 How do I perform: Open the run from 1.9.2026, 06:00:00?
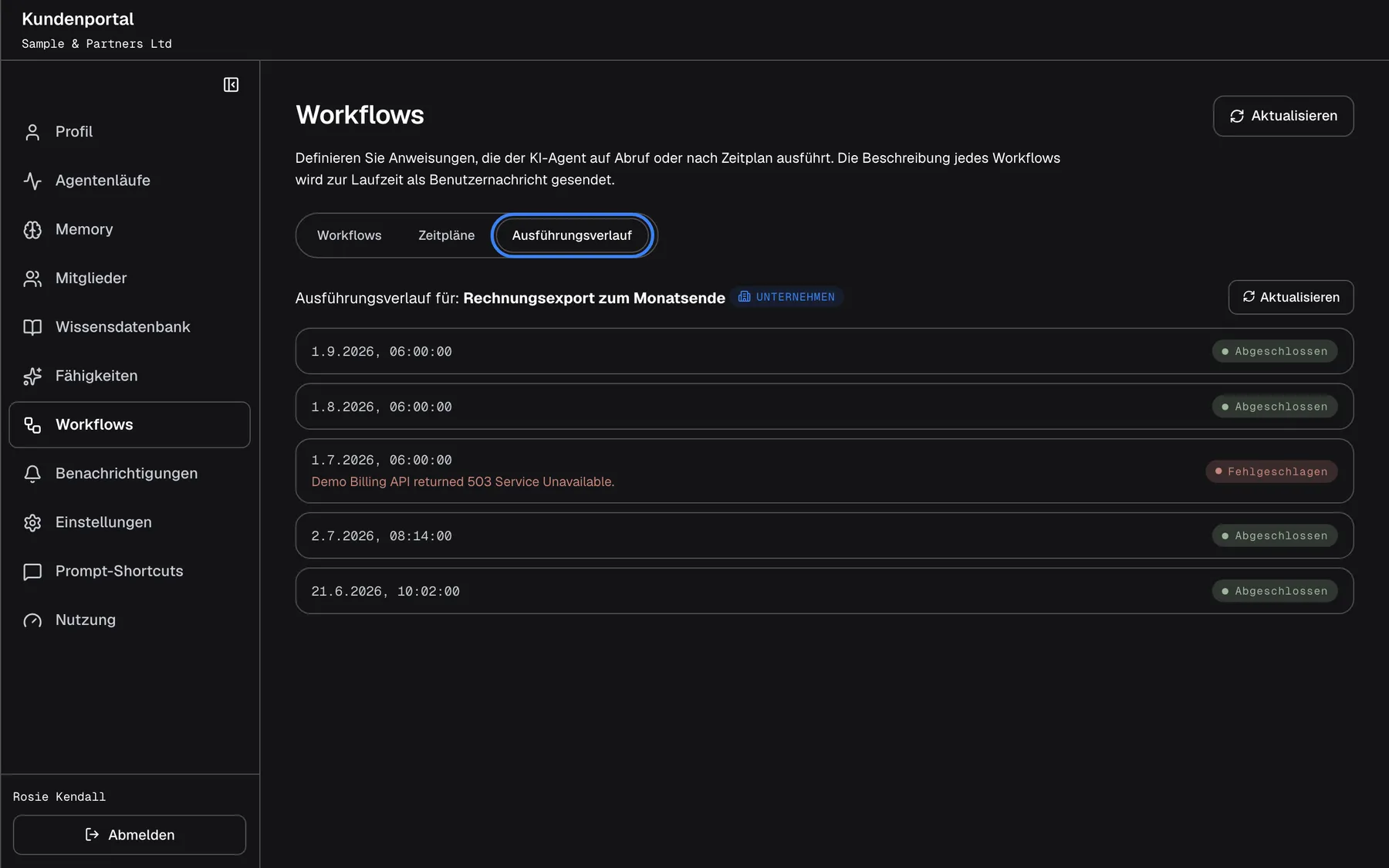pyautogui.click(x=824, y=351)
